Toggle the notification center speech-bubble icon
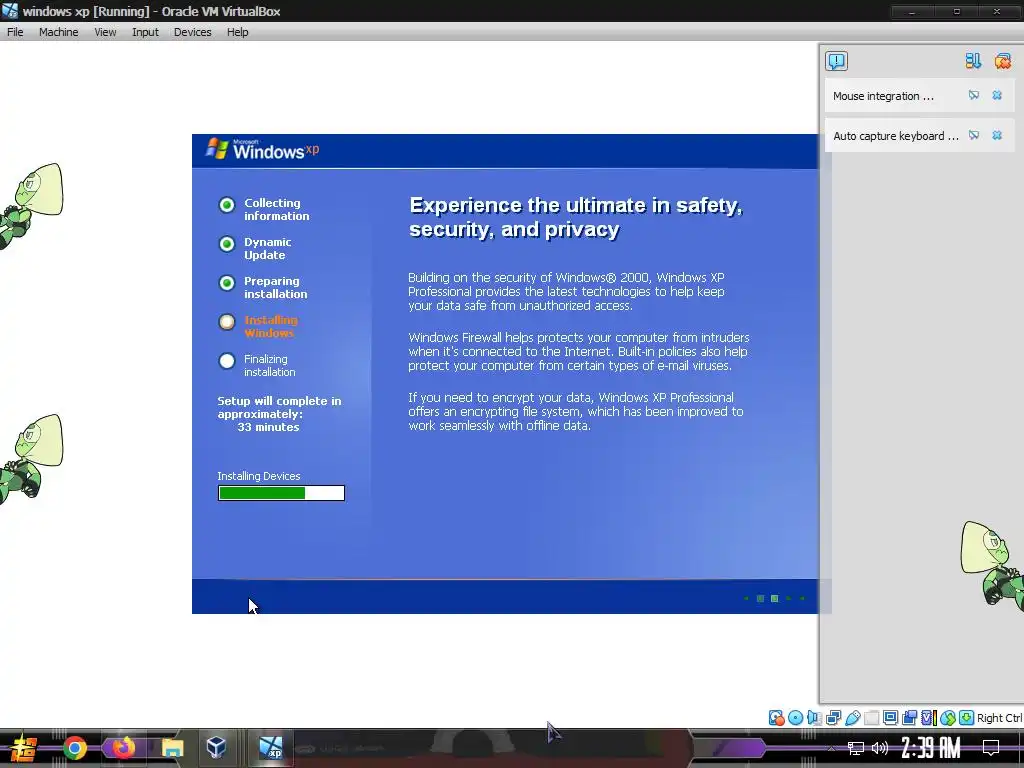The width and height of the screenshot is (1024, 768). click(x=837, y=61)
